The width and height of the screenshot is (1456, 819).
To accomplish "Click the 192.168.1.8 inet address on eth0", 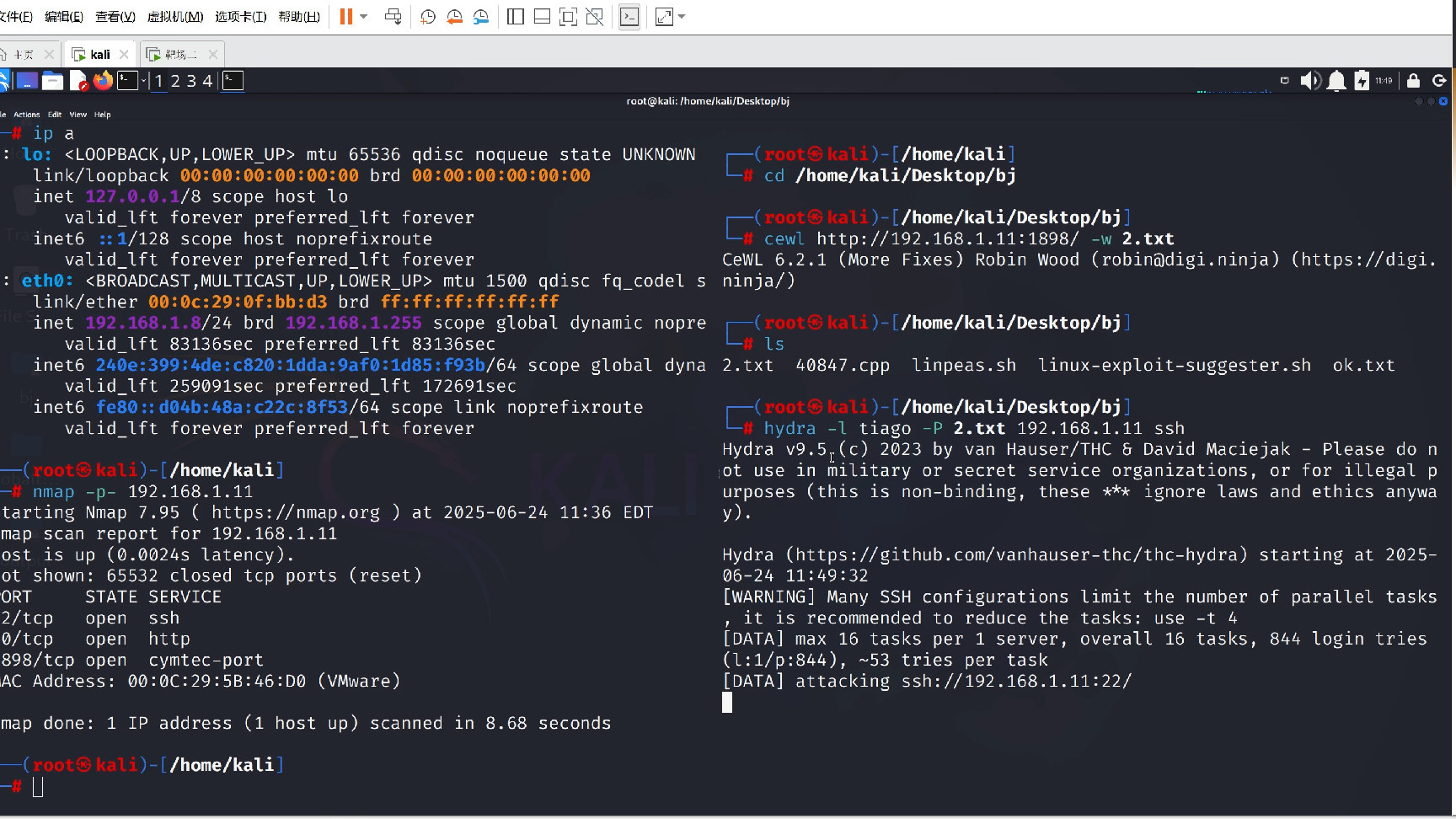I will [142, 323].
